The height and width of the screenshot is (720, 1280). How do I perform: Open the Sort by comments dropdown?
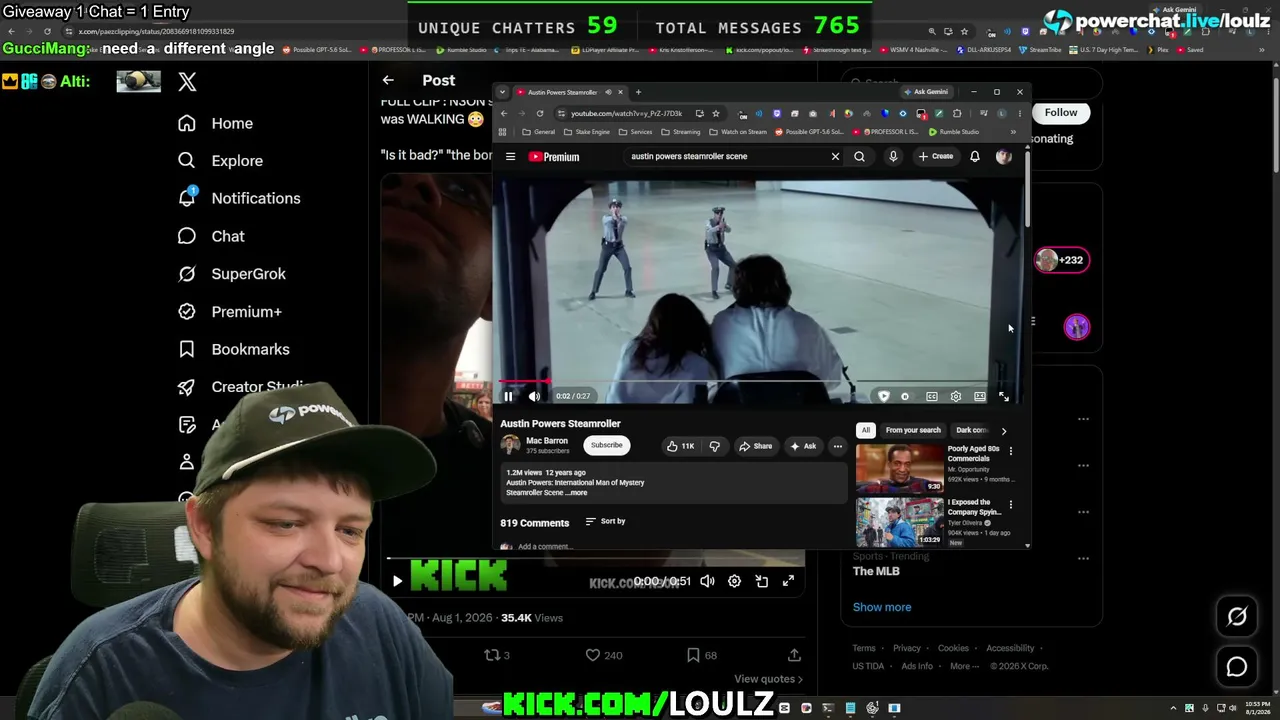pyautogui.click(x=606, y=521)
